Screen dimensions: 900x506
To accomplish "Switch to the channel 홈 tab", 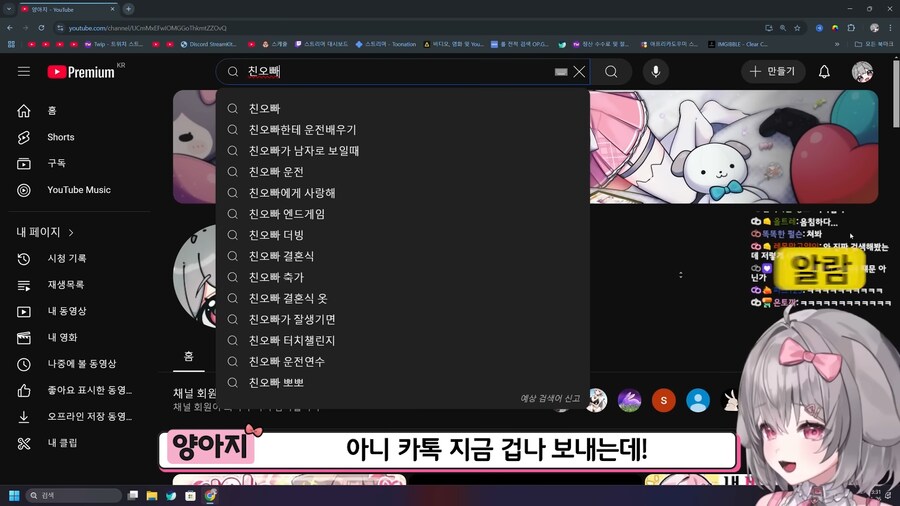I will 188,357.
